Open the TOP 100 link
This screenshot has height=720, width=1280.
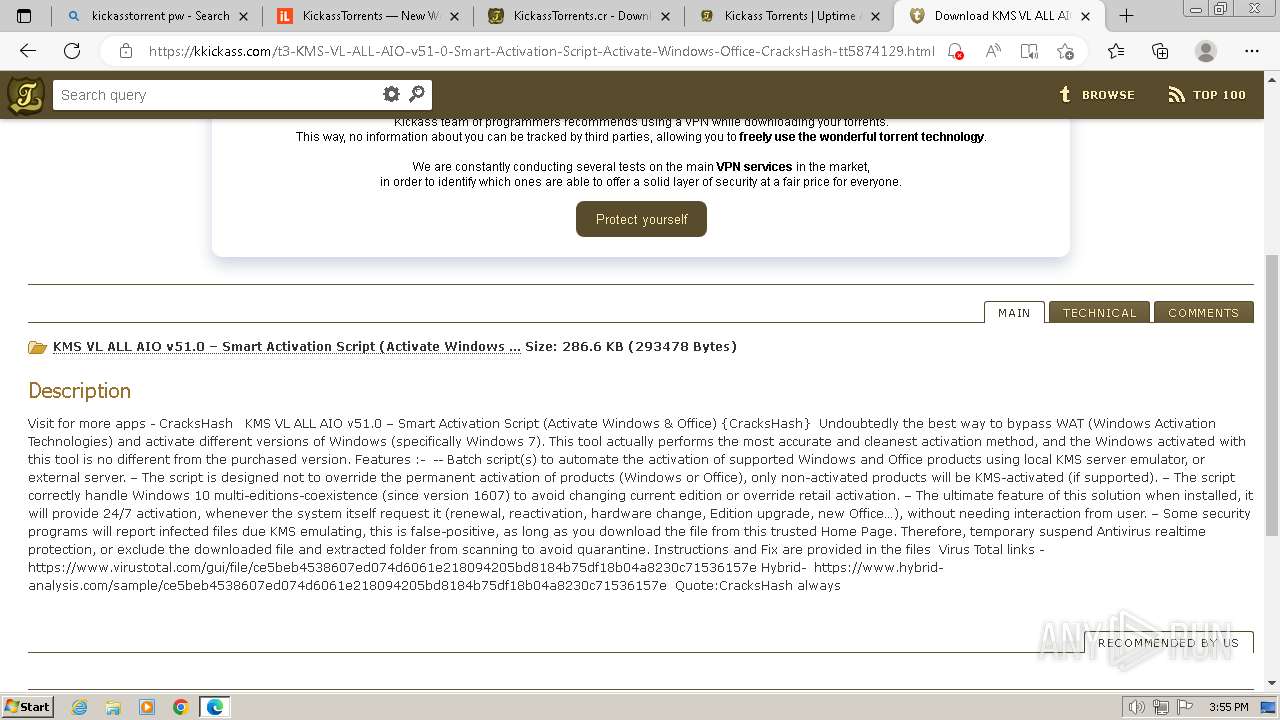point(1207,95)
